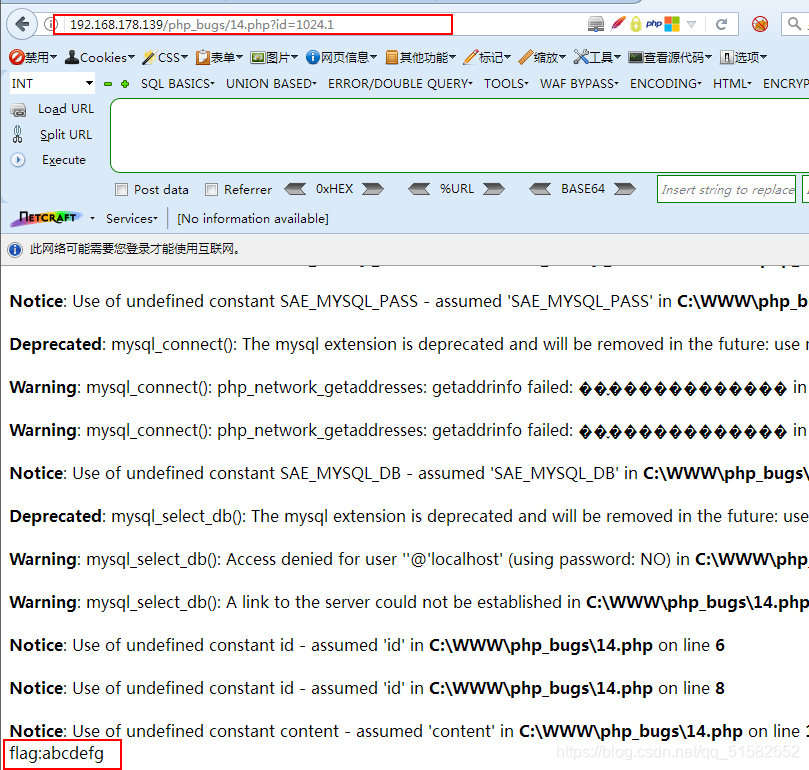This screenshot has width=809, height=770.
Task: Click the %URL decode left arrow
Action: click(x=419, y=189)
